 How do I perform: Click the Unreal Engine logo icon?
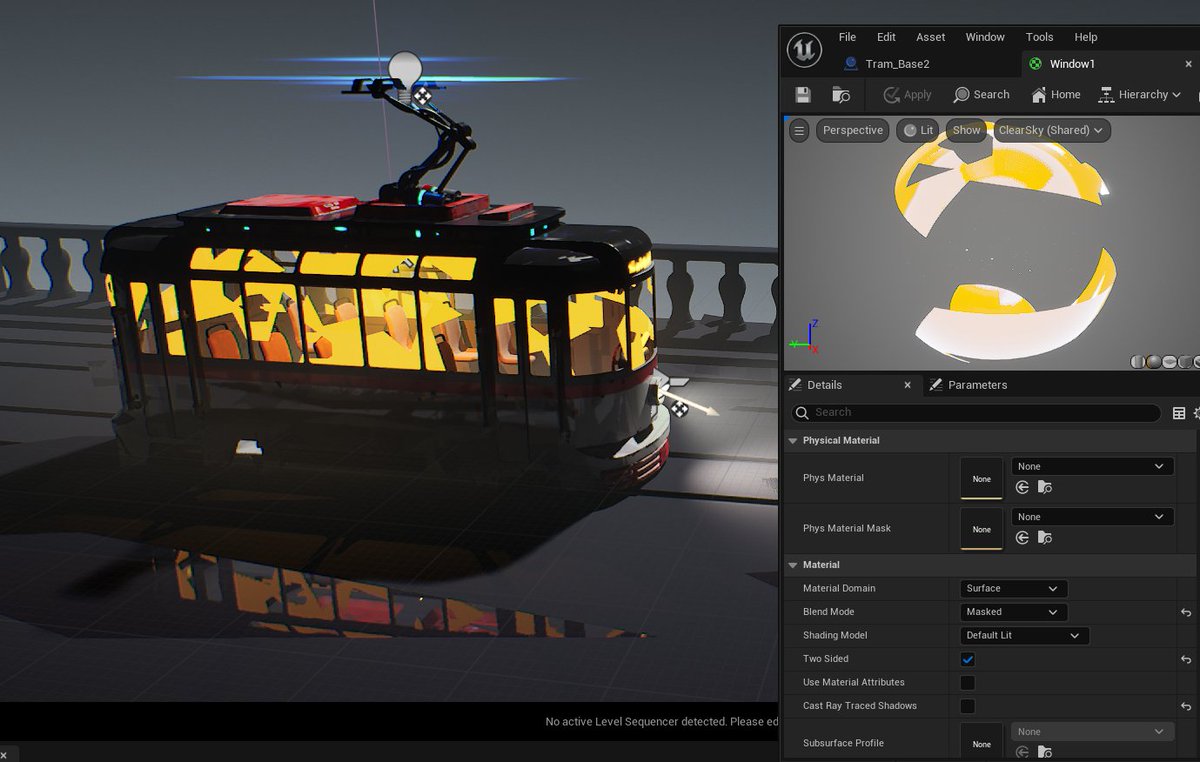(x=804, y=49)
